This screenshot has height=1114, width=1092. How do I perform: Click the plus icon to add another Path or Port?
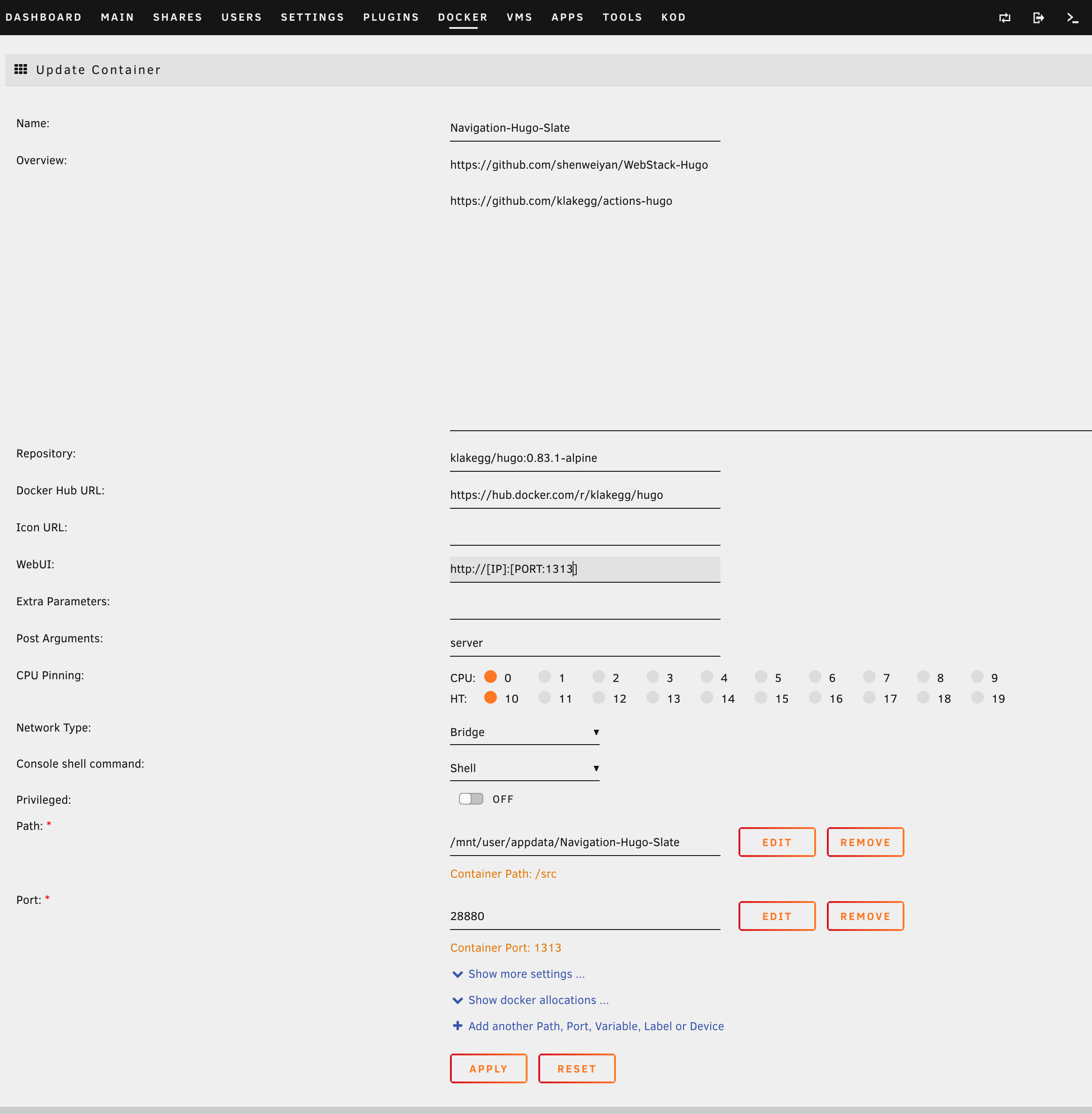pos(457,1026)
